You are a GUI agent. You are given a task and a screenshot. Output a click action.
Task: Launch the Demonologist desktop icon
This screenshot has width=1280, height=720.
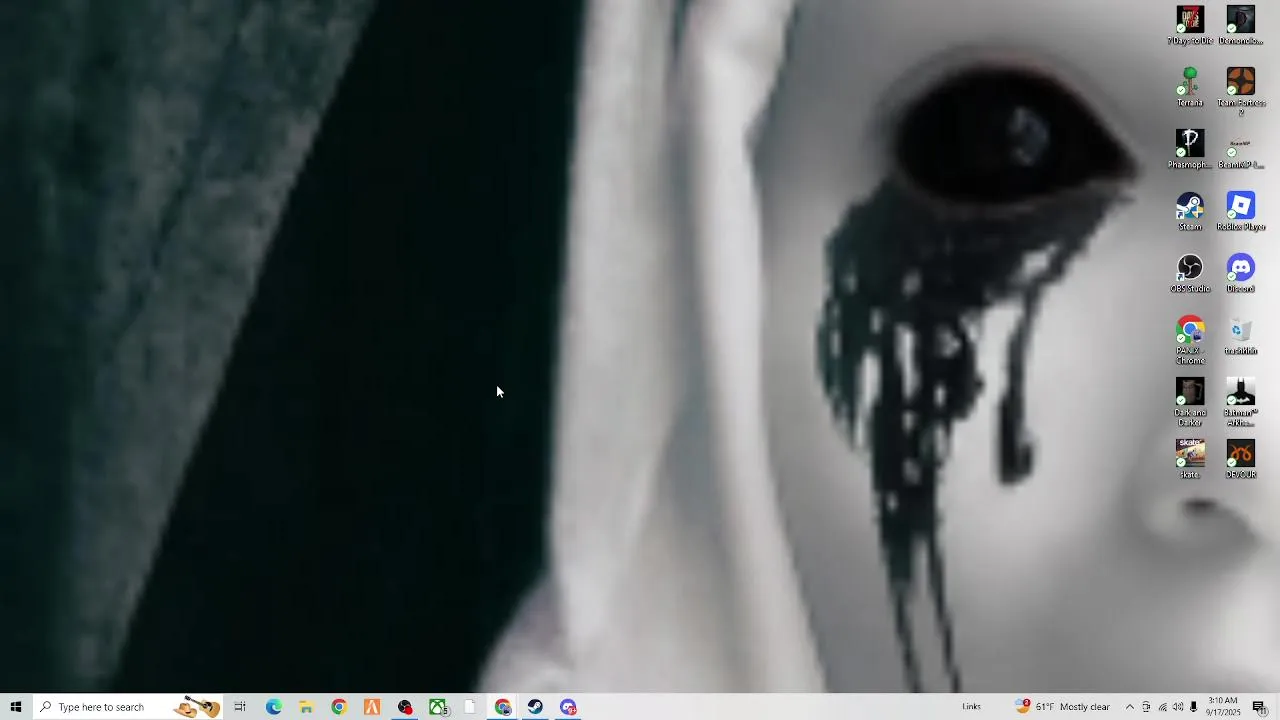1241,25
